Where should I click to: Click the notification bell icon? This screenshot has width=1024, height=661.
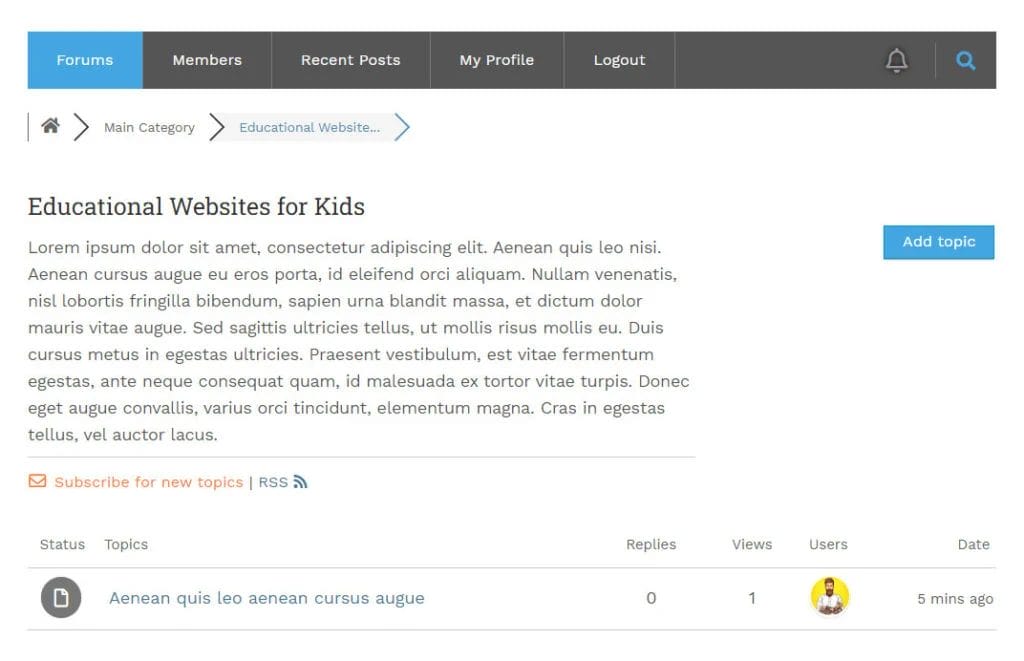click(x=897, y=61)
